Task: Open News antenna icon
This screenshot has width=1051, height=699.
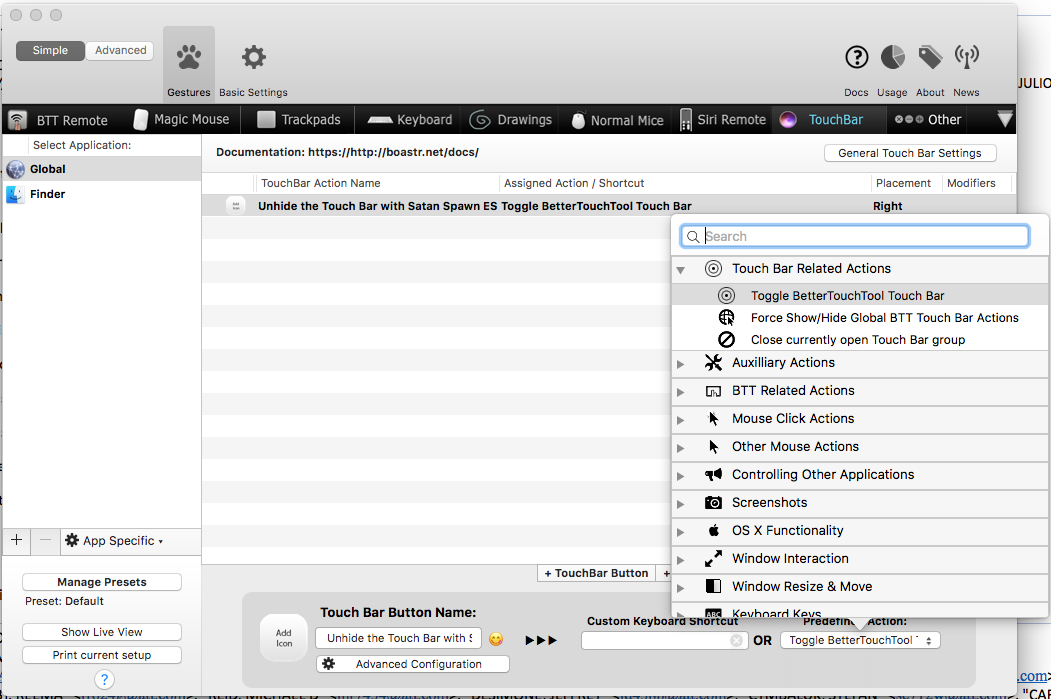Action: (967, 57)
